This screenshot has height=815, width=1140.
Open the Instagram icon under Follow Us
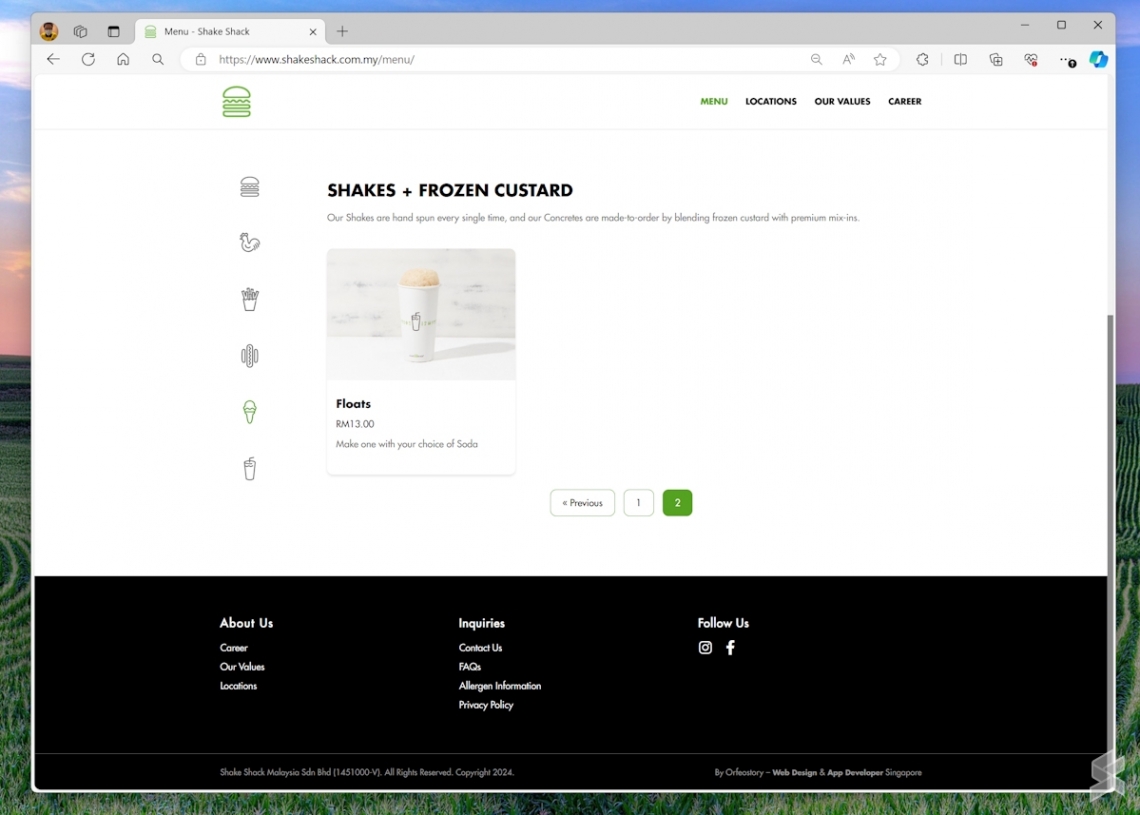point(705,648)
